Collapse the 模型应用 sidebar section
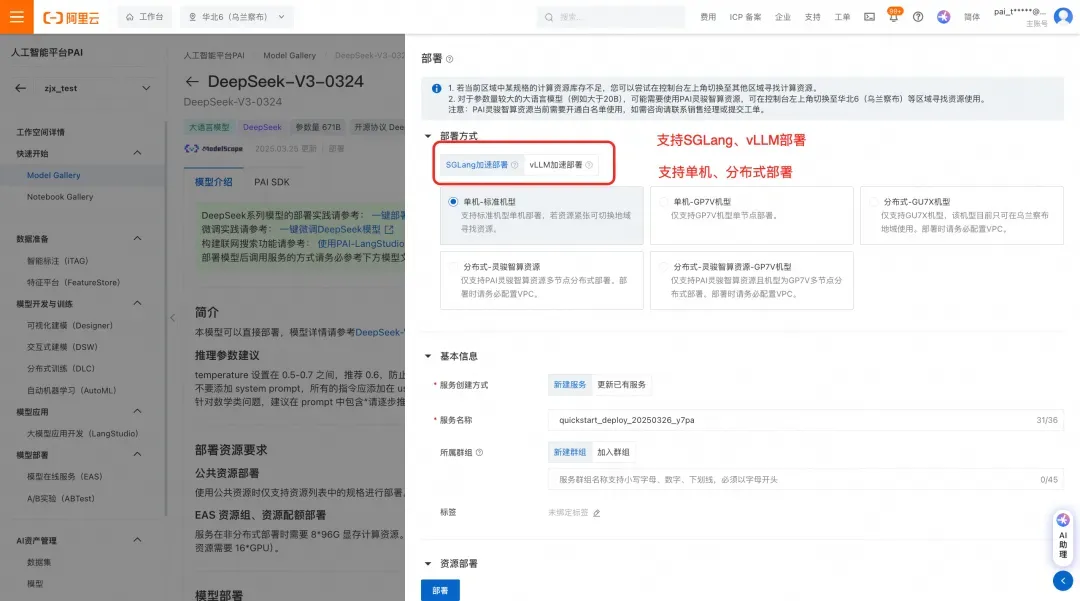Image resolution: width=1080 pixels, height=601 pixels. [137, 411]
